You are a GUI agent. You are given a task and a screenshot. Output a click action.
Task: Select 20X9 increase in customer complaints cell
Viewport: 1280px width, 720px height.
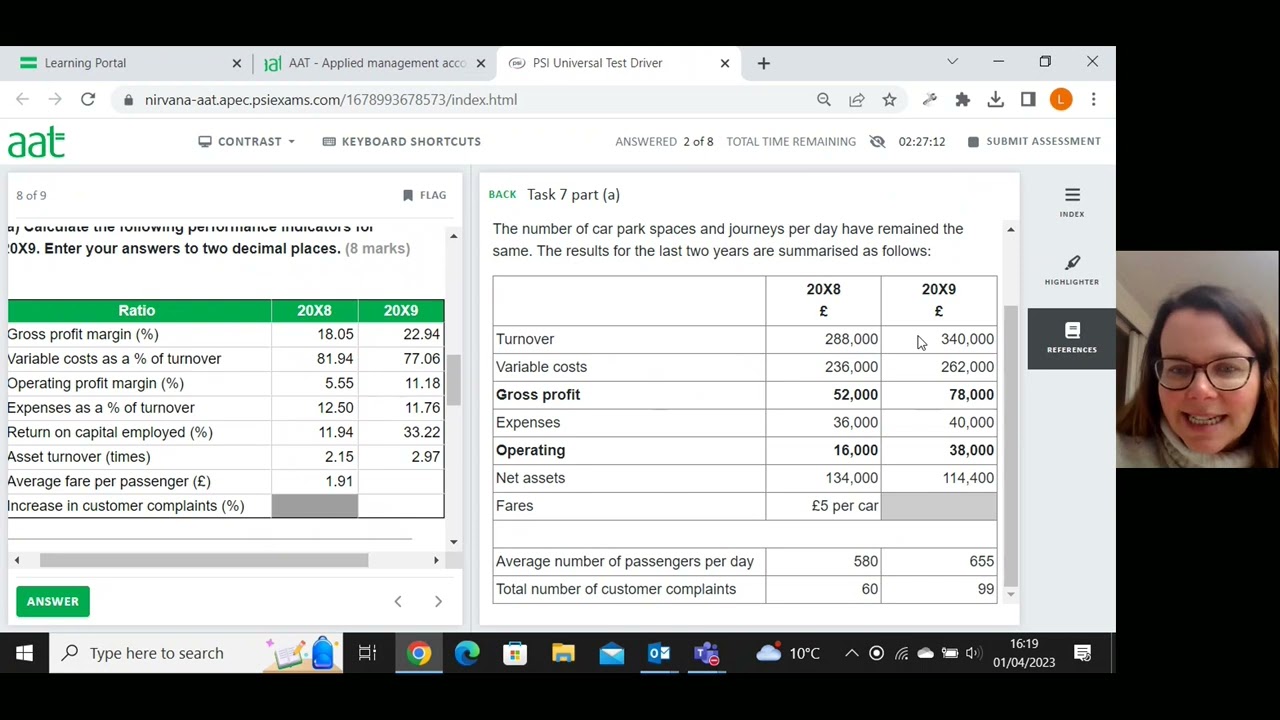point(400,505)
